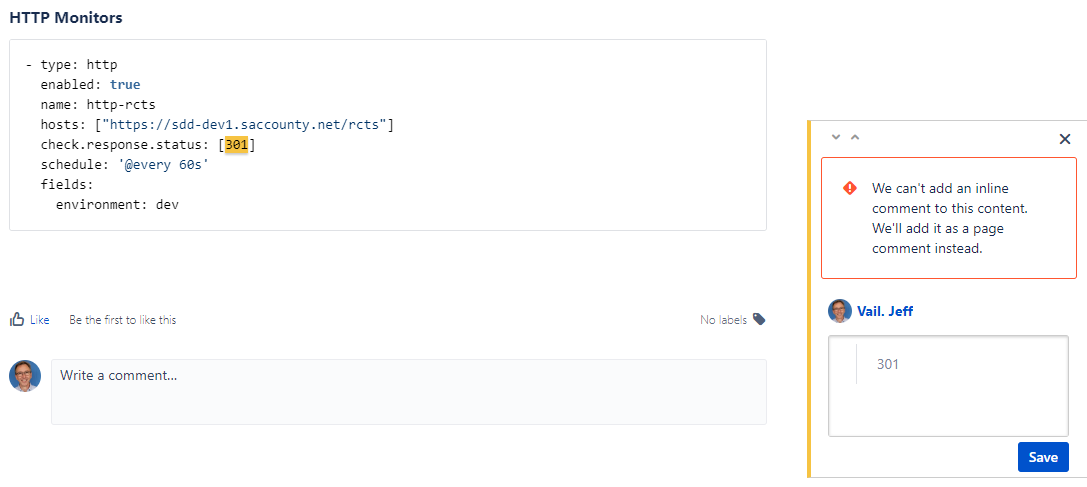Go to previous comment with up chevron
The image size is (1087, 487).
point(855,137)
